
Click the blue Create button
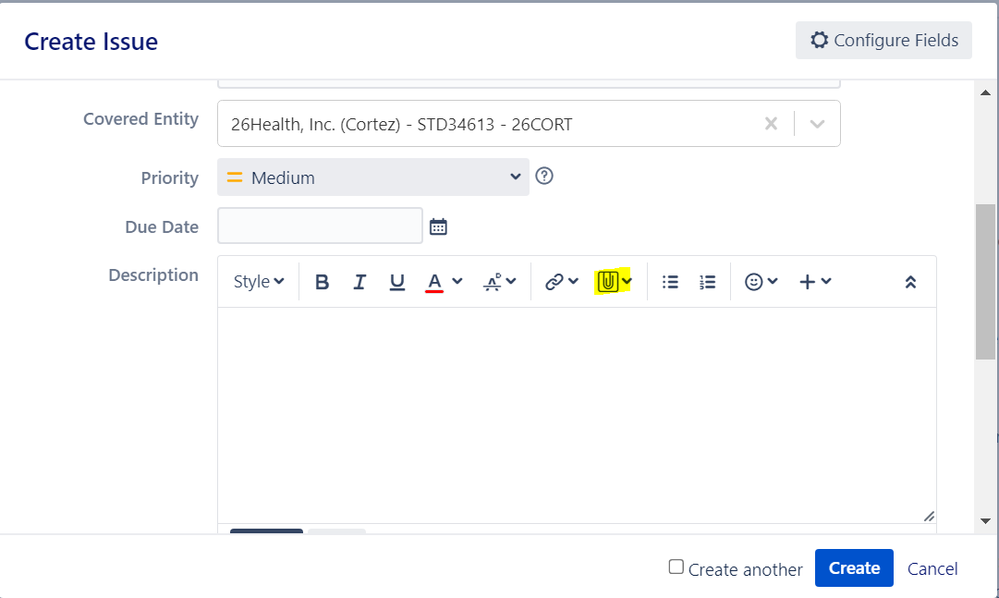point(854,568)
